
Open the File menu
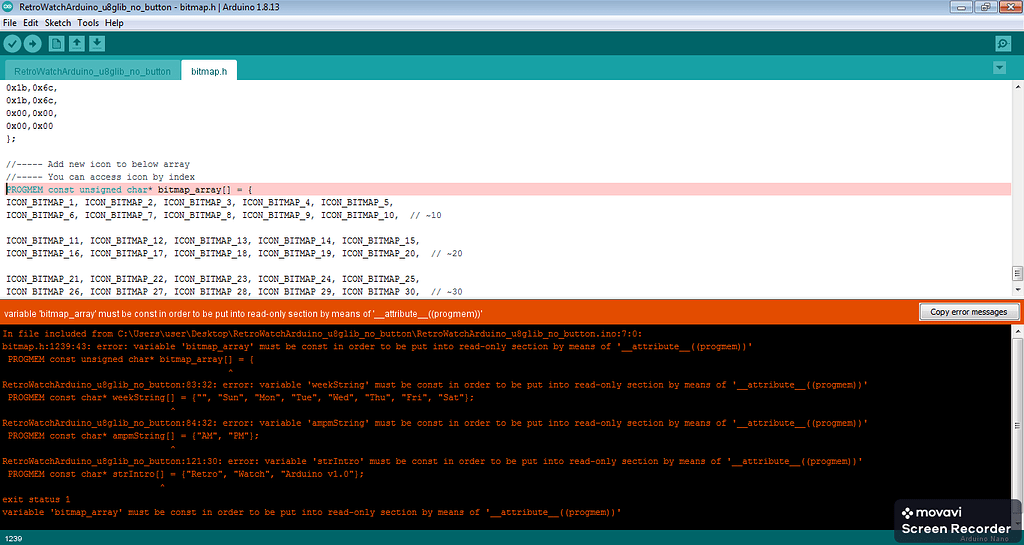tap(10, 23)
